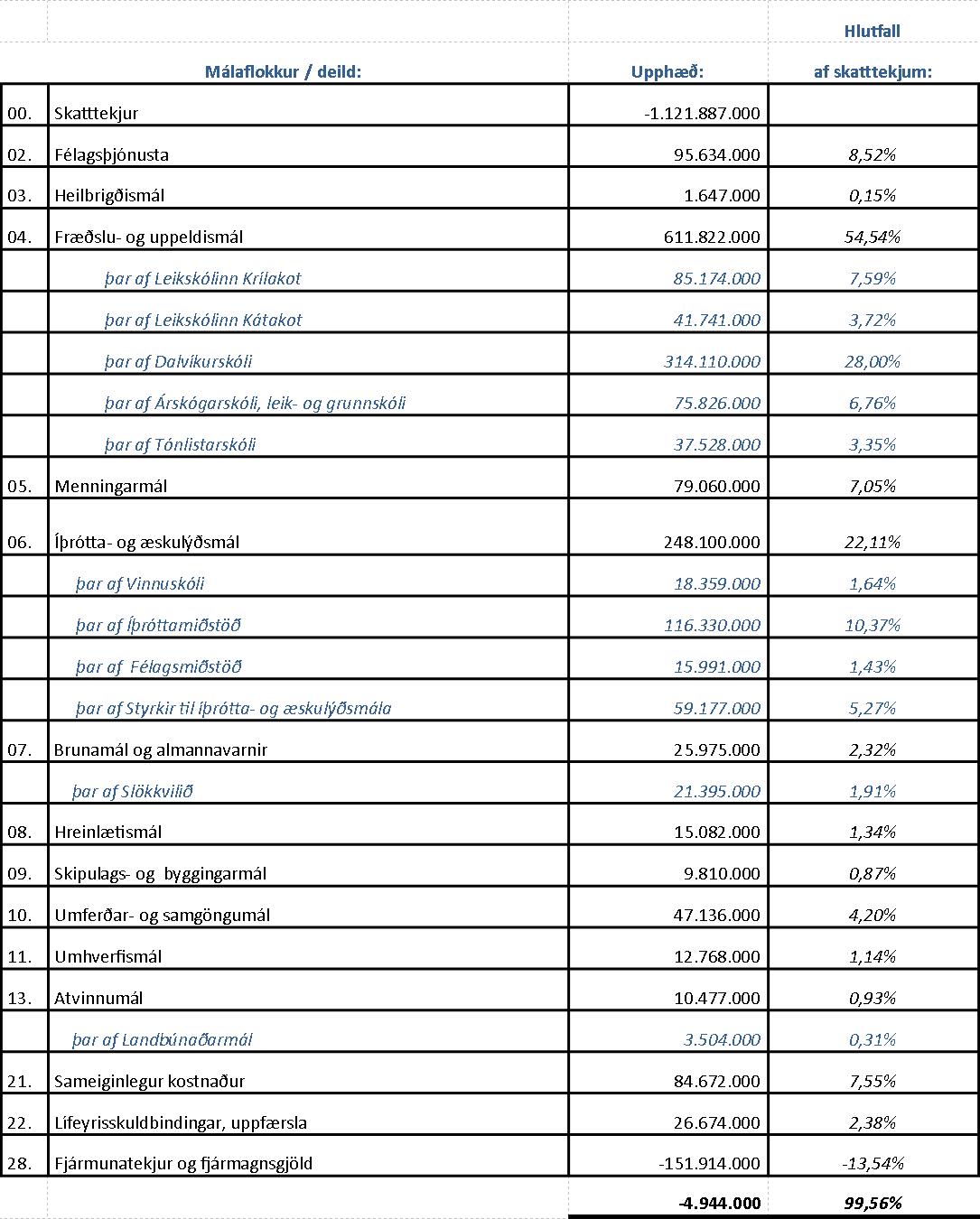Select the Félagsþjónusta percentage cell 8,52%
Screen dimensions: 980x1219
(x=873, y=155)
